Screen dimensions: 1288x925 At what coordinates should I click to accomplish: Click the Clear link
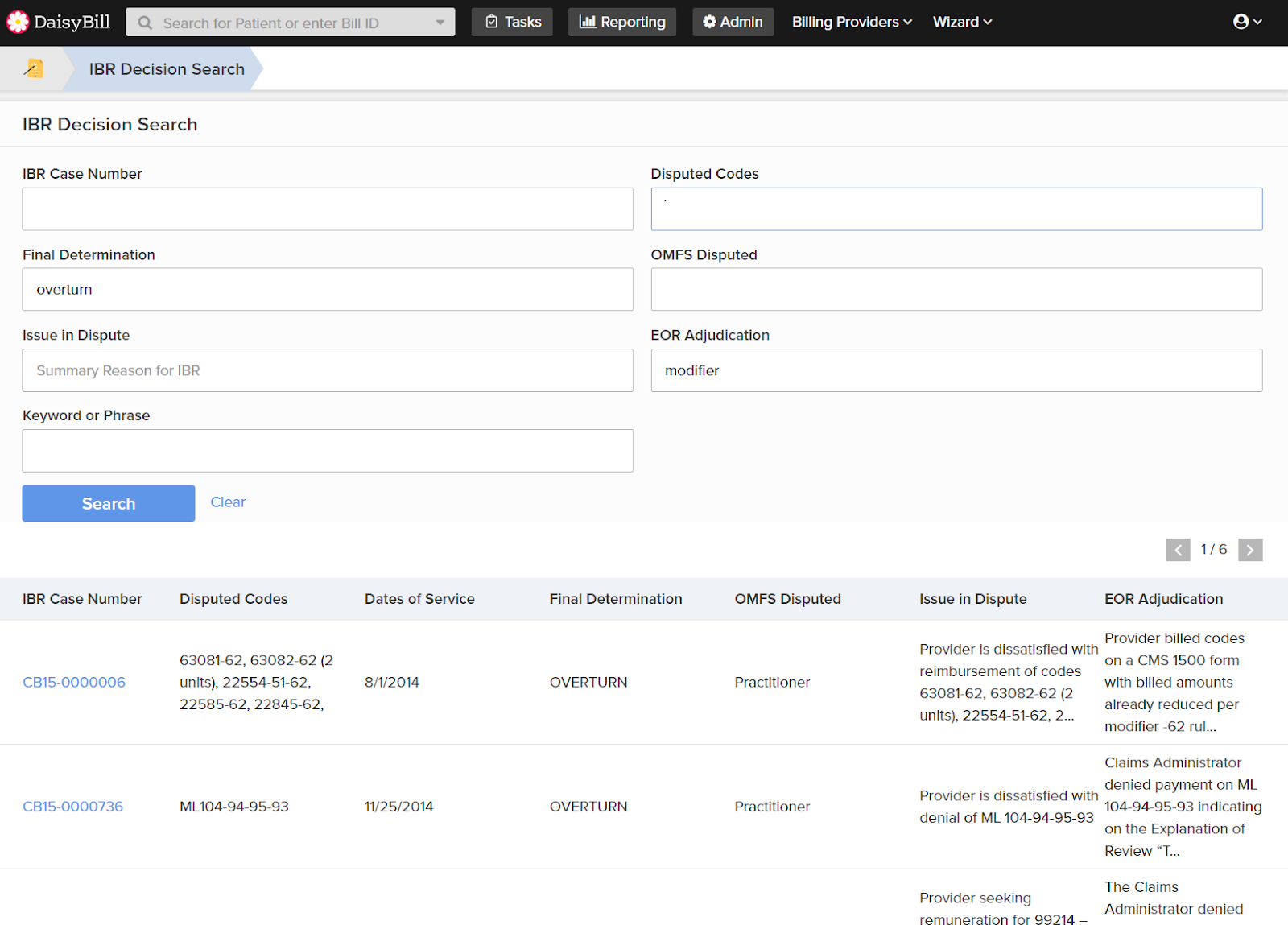coord(228,502)
